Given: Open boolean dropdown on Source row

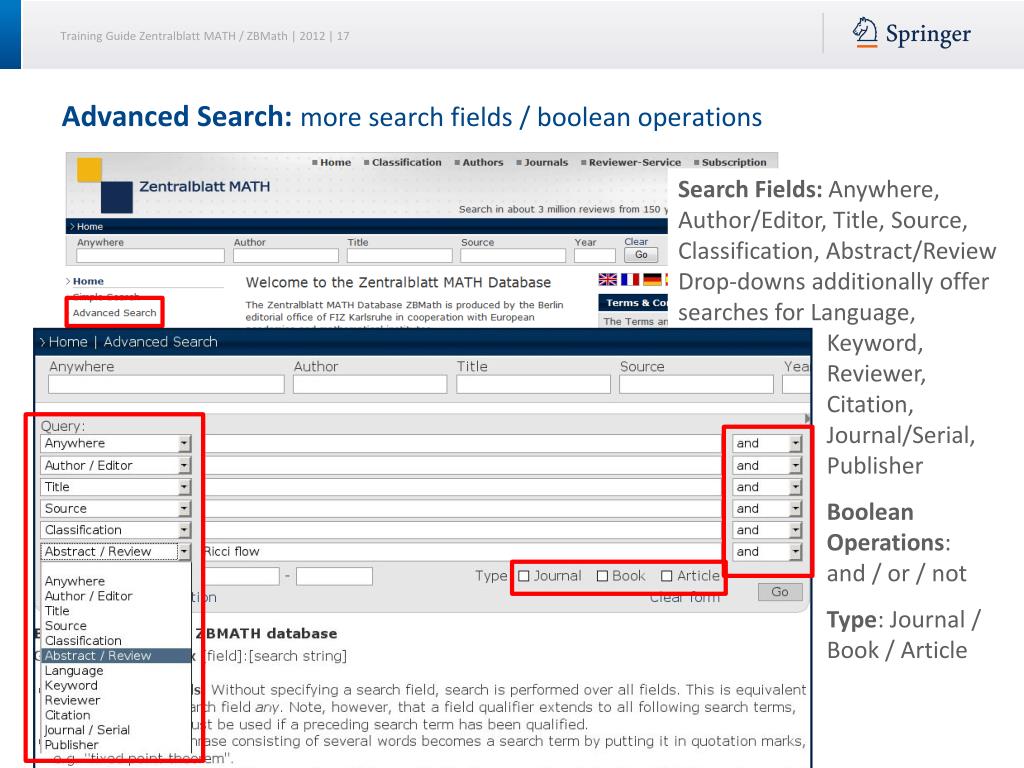Looking at the screenshot, I should (795, 509).
